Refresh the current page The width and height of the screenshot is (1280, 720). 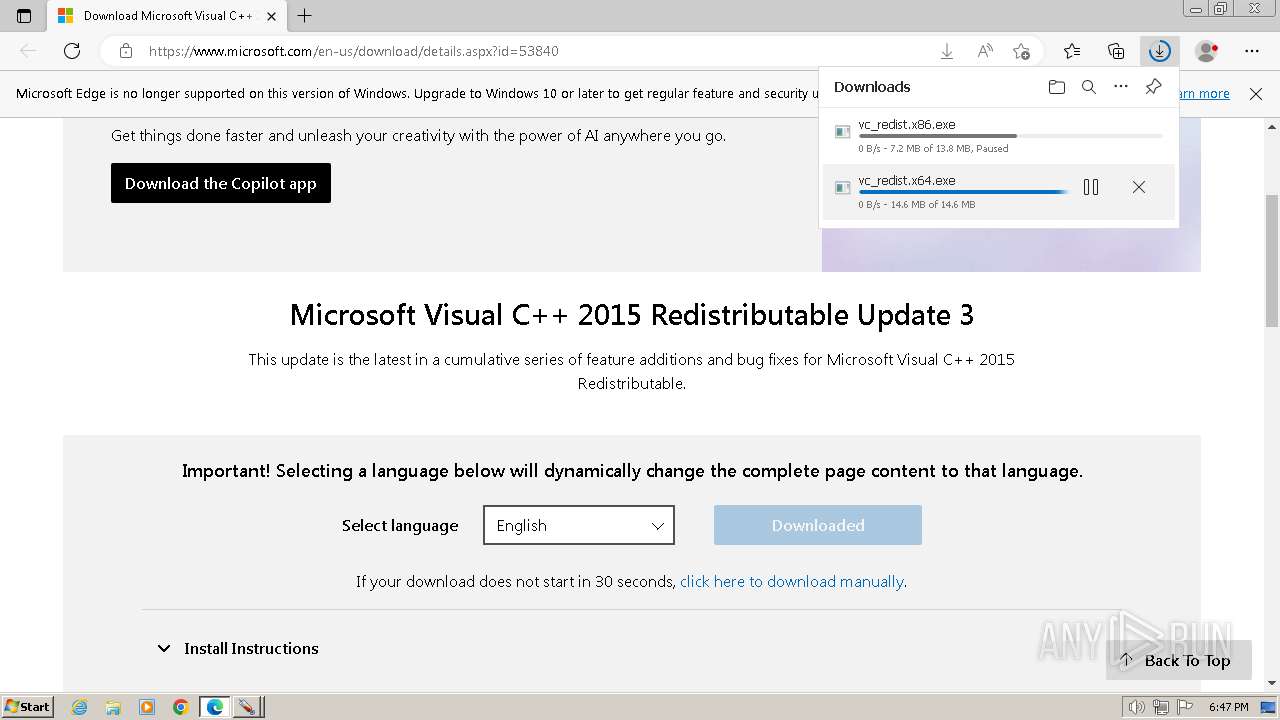[72, 51]
